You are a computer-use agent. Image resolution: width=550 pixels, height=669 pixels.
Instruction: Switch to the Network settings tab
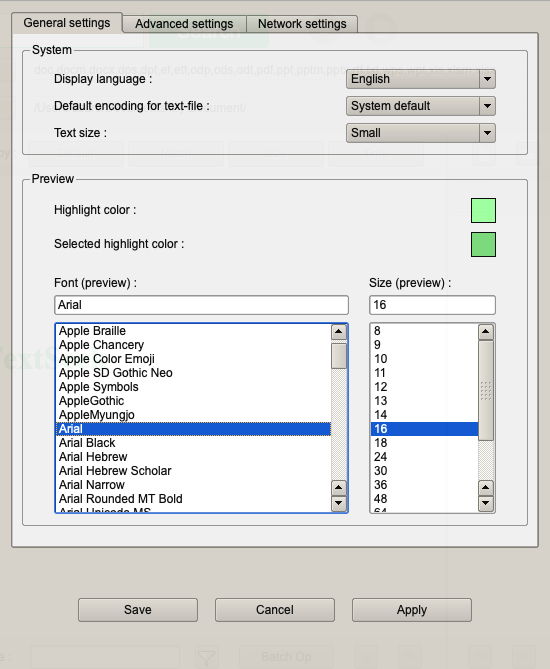pyautogui.click(x=302, y=24)
